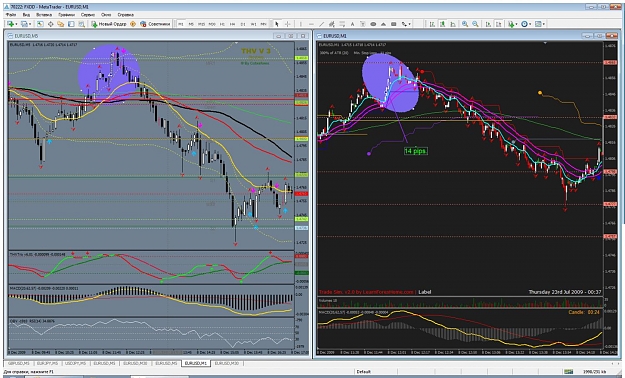The width and height of the screenshot is (625, 378).
Task: Open the Вид menu
Action: tap(26, 14)
